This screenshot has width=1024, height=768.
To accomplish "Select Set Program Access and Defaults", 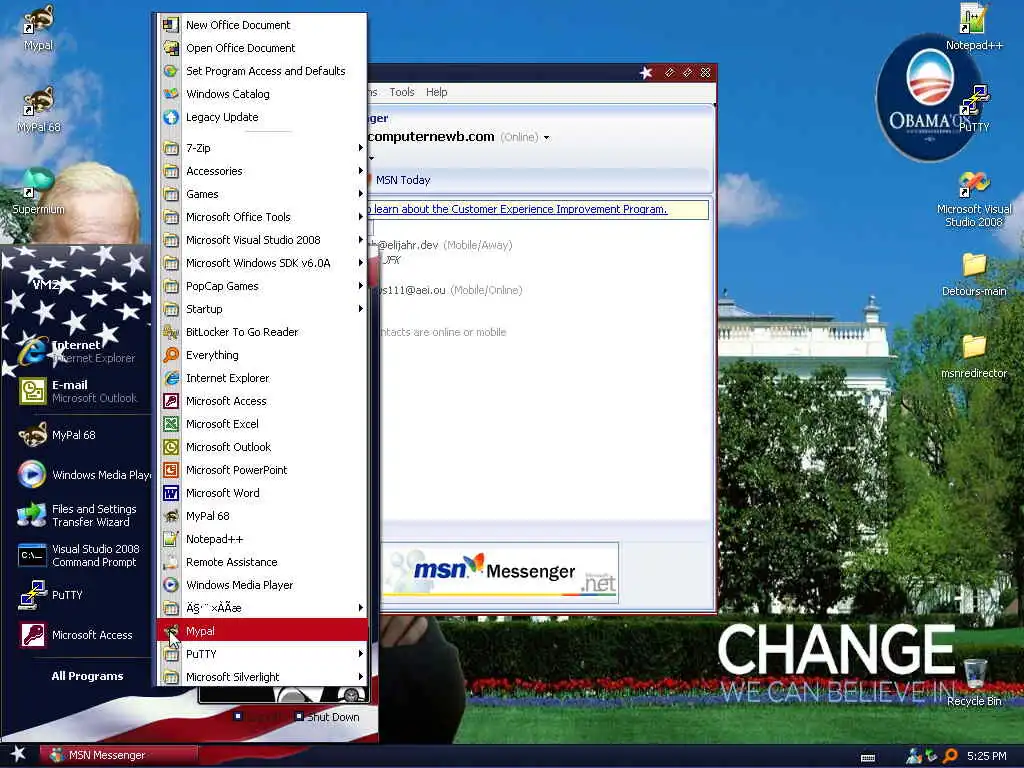I will [263, 71].
